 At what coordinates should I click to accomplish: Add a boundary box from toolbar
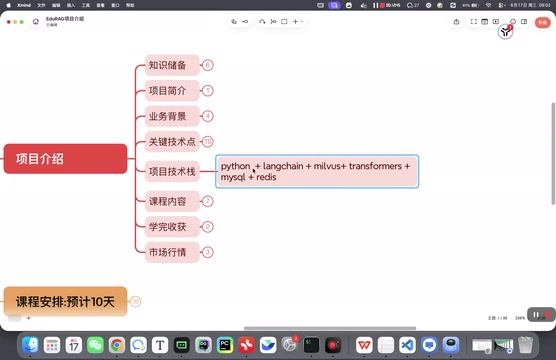pyautogui.click(x=284, y=22)
